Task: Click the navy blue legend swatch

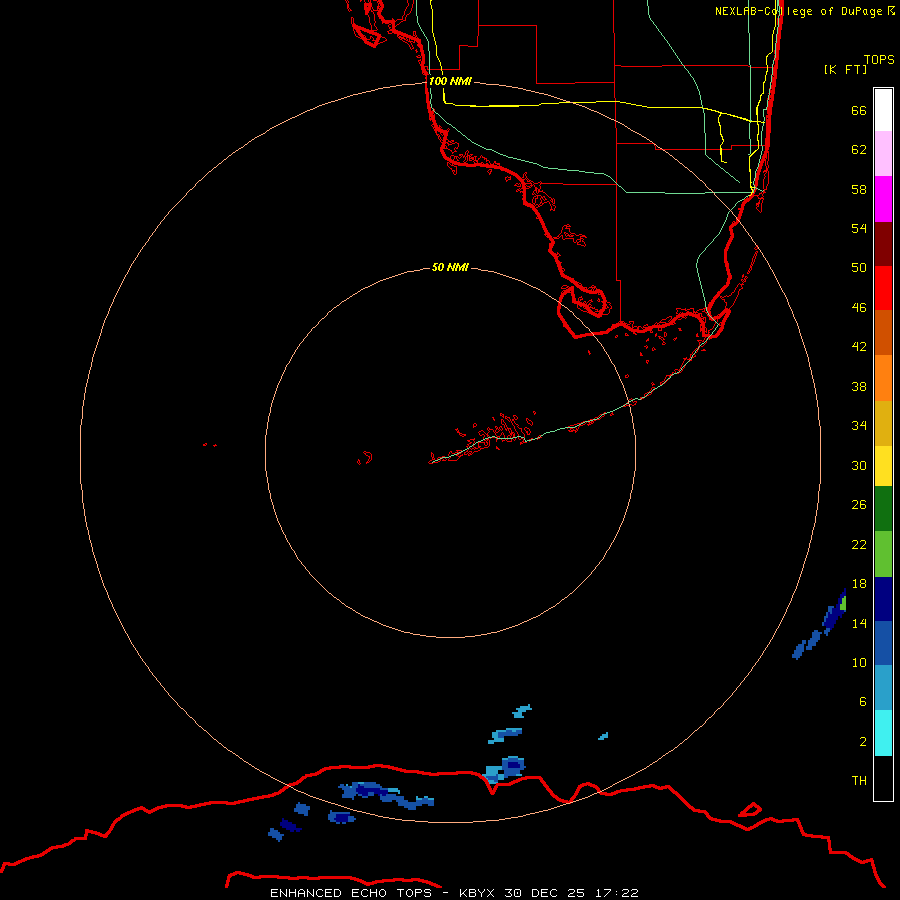Action: tap(883, 599)
